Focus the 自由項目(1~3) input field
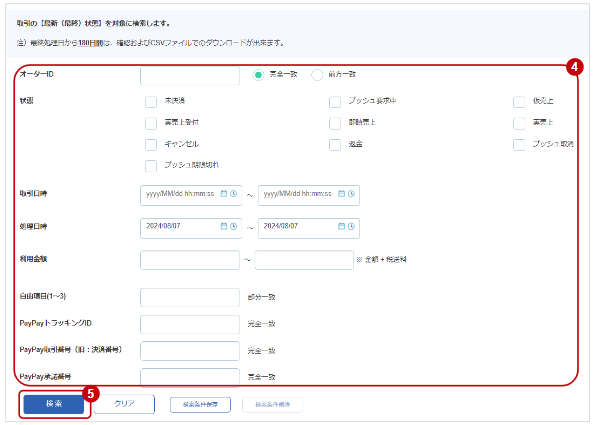The height and width of the screenshot is (425, 594). coord(190,297)
